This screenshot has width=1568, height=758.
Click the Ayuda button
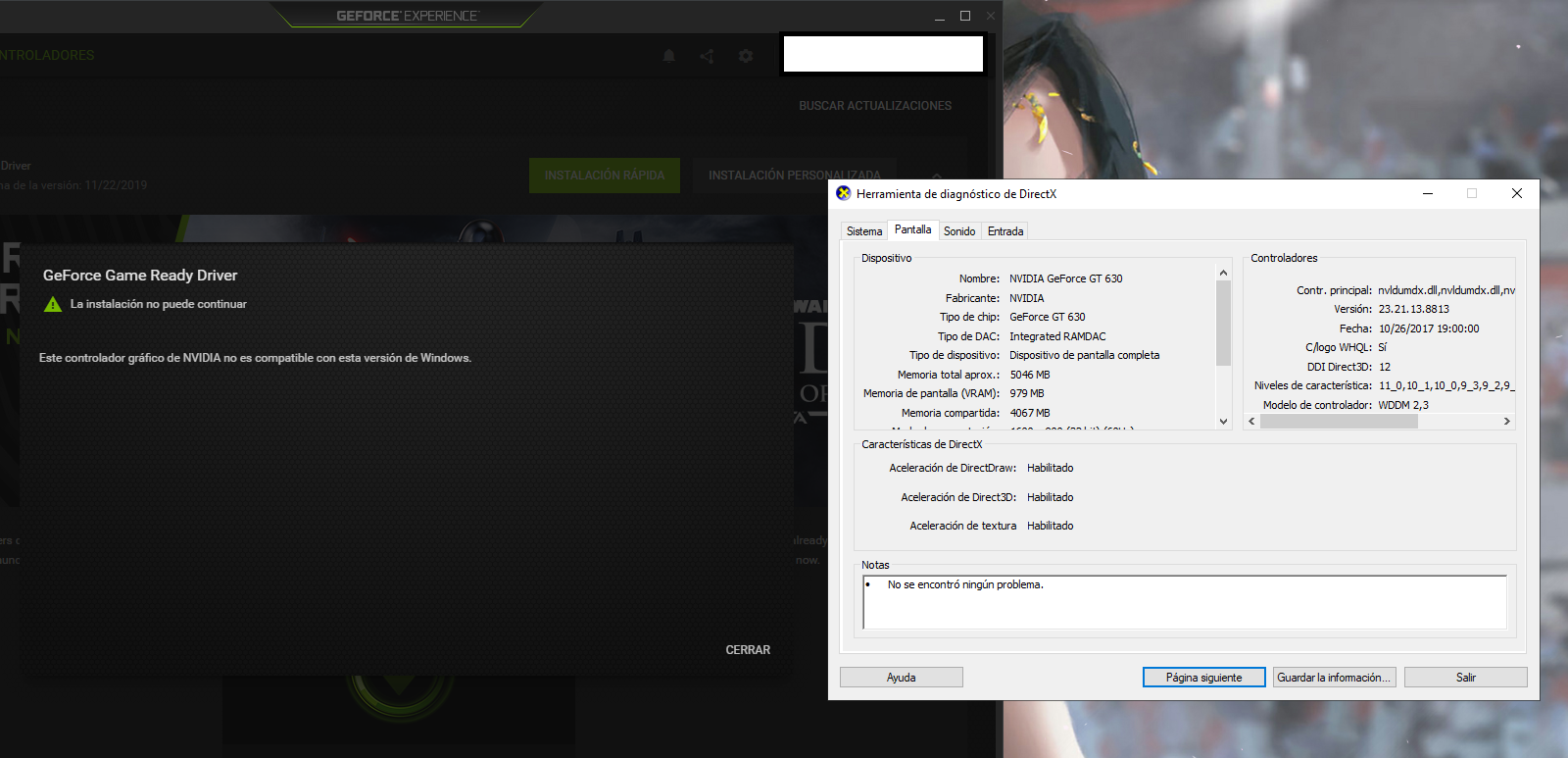click(902, 678)
